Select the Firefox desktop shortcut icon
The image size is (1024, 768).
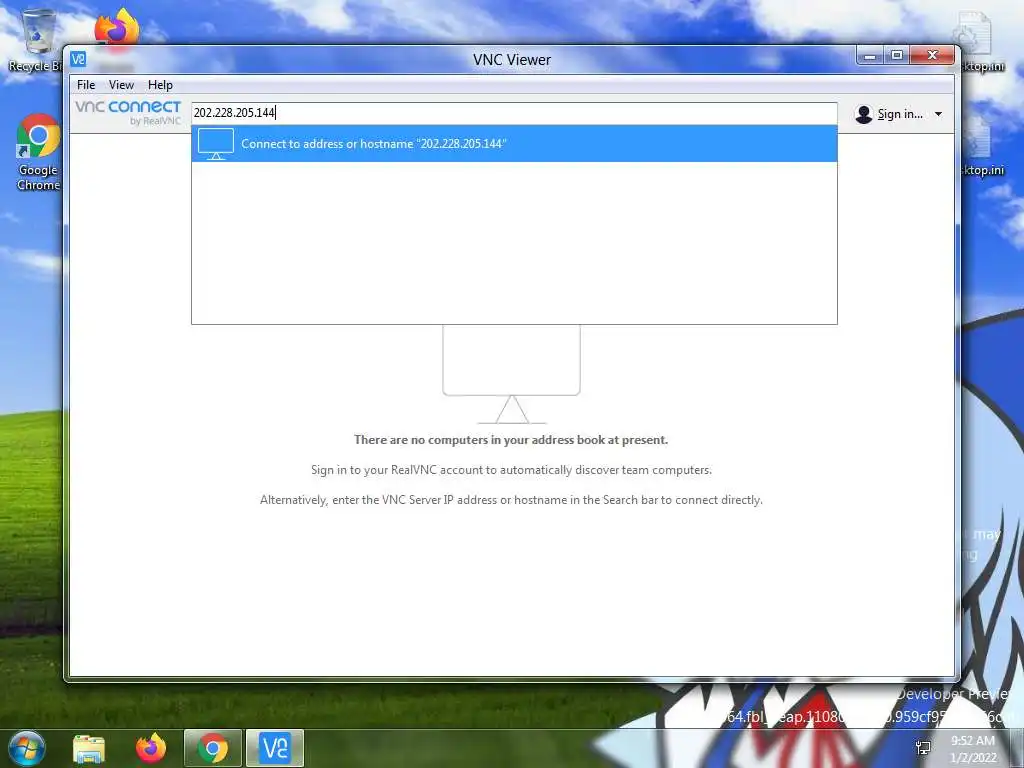(116, 27)
